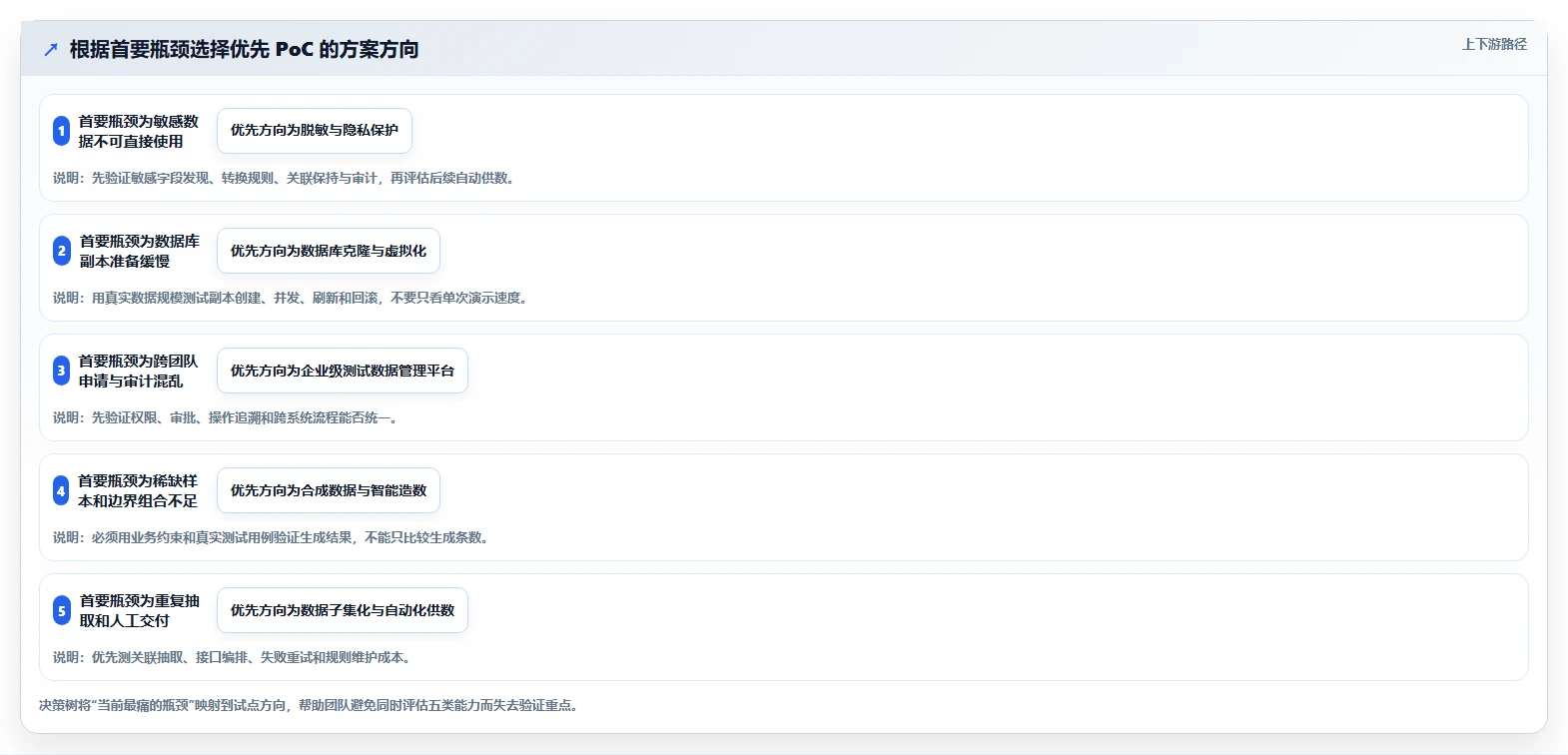The image size is (1568, 755).
Task: Select 优先方向为数据库克隆与虚拟化 option
Action: [x=329, y=251]
